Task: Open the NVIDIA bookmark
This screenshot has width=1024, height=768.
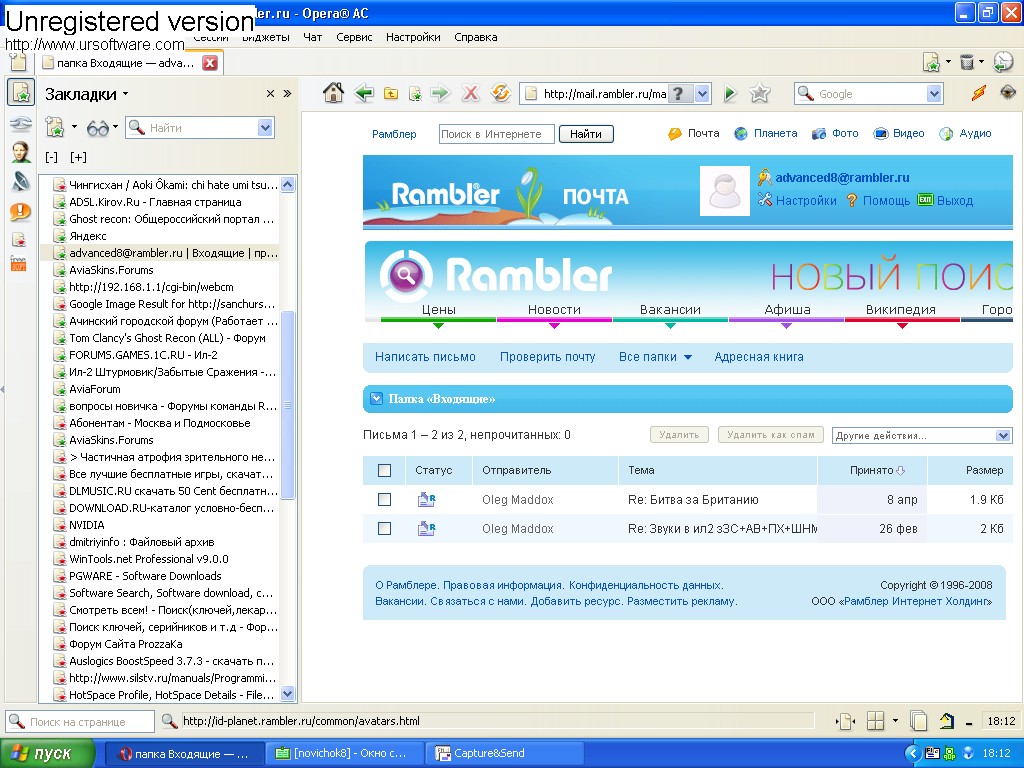Action: point(86,525)
